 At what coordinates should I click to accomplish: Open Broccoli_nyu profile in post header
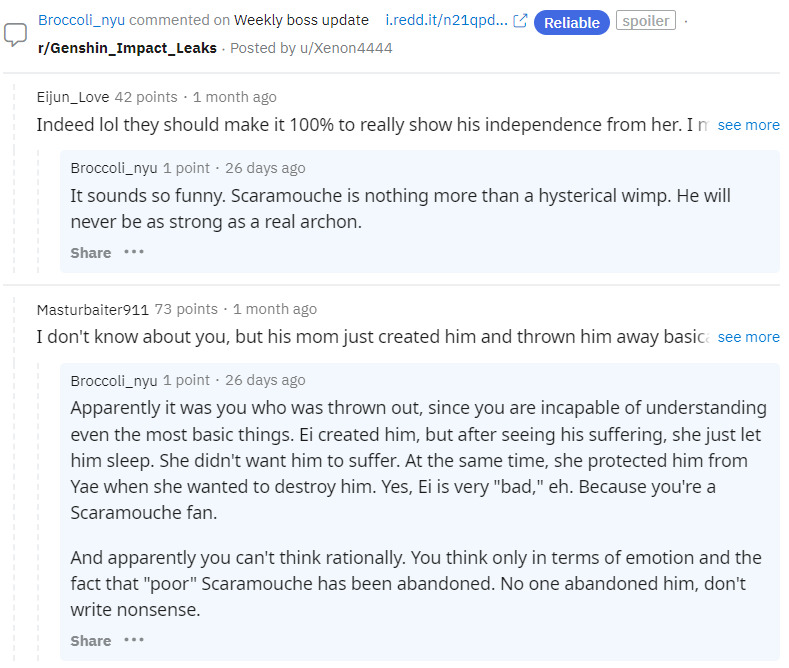pyautogui.click(x=82, y=20)
